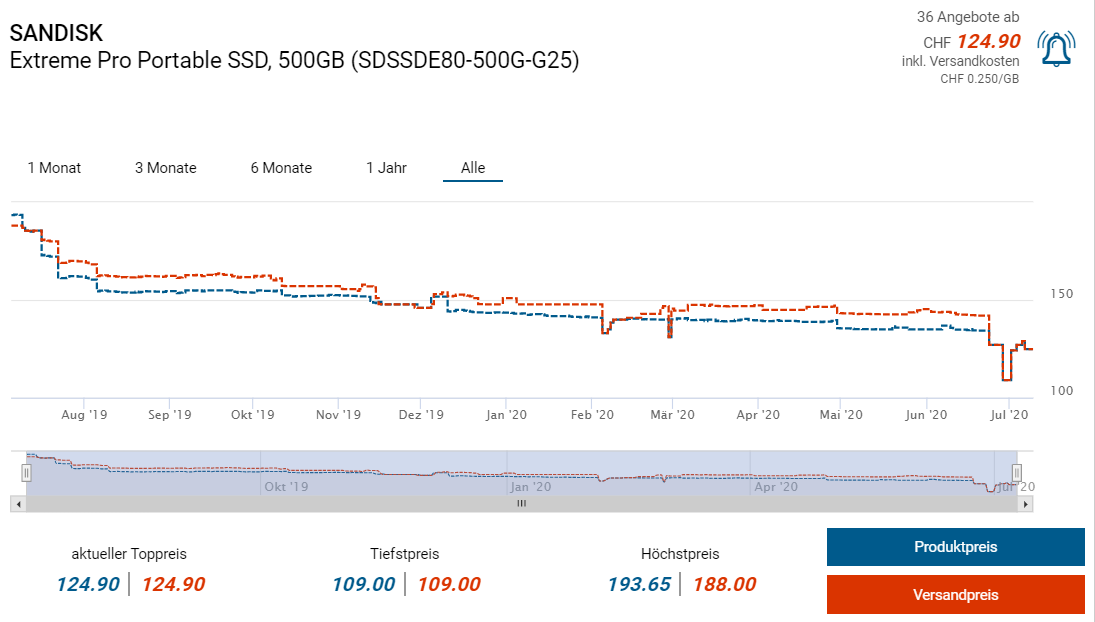Click the navigator right range handle
Image resolution: width=1095 pixels, height=622 pixels.
pos(1017,473)
